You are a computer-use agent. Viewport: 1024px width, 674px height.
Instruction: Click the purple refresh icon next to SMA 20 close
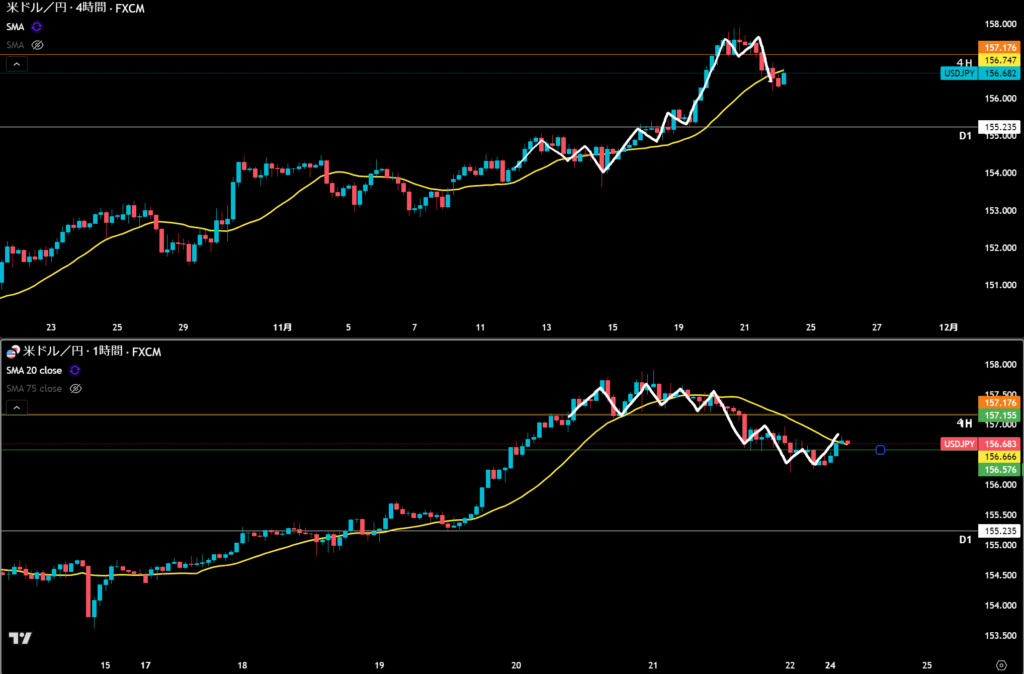click(x=74, y=371)
